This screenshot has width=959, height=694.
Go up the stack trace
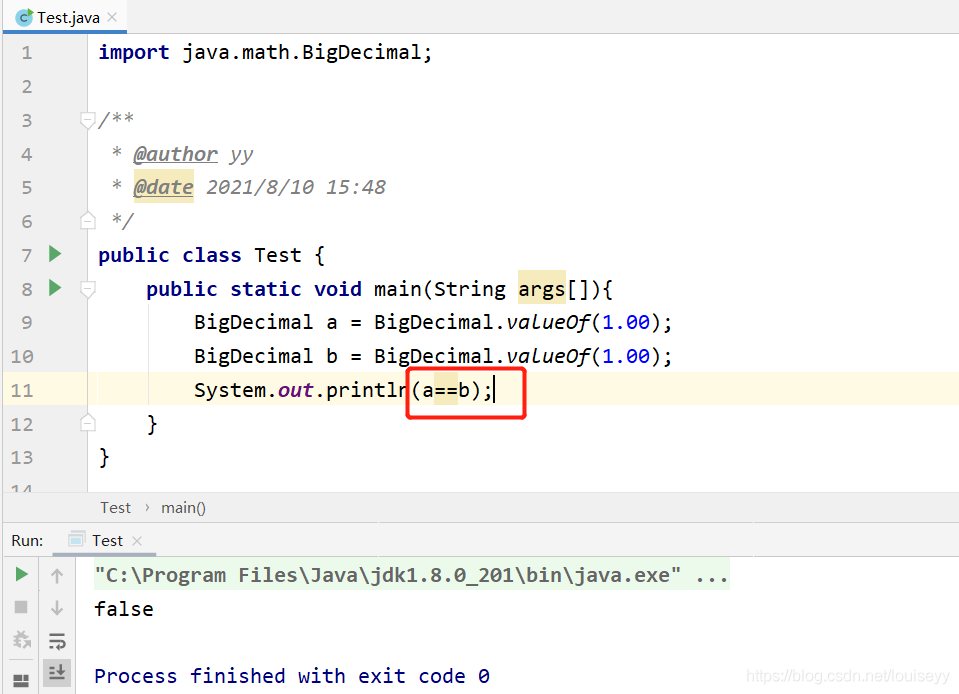[57, 575]
